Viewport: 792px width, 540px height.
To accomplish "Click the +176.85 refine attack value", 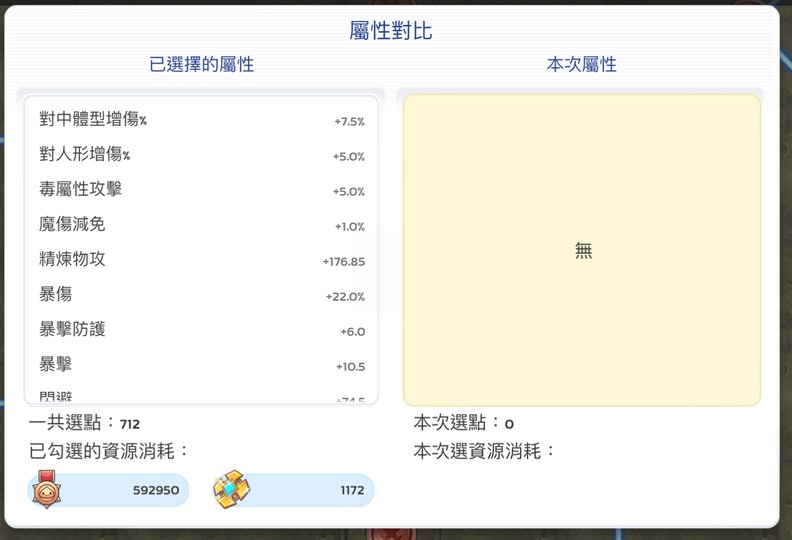I will (x=343, y=262).
